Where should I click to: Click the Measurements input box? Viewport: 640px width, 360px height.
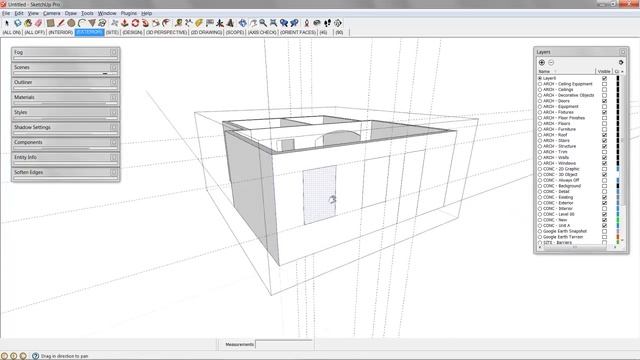pos(284,344)
